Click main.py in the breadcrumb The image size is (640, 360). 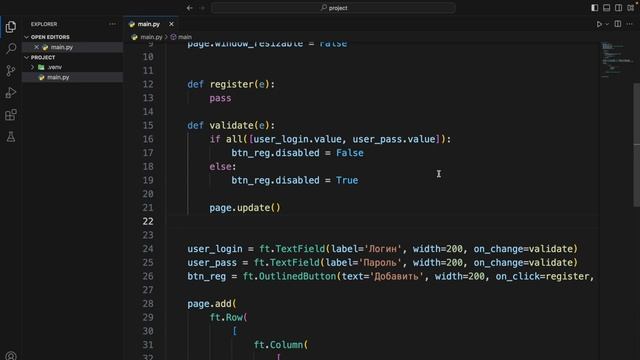pos(151,37)
